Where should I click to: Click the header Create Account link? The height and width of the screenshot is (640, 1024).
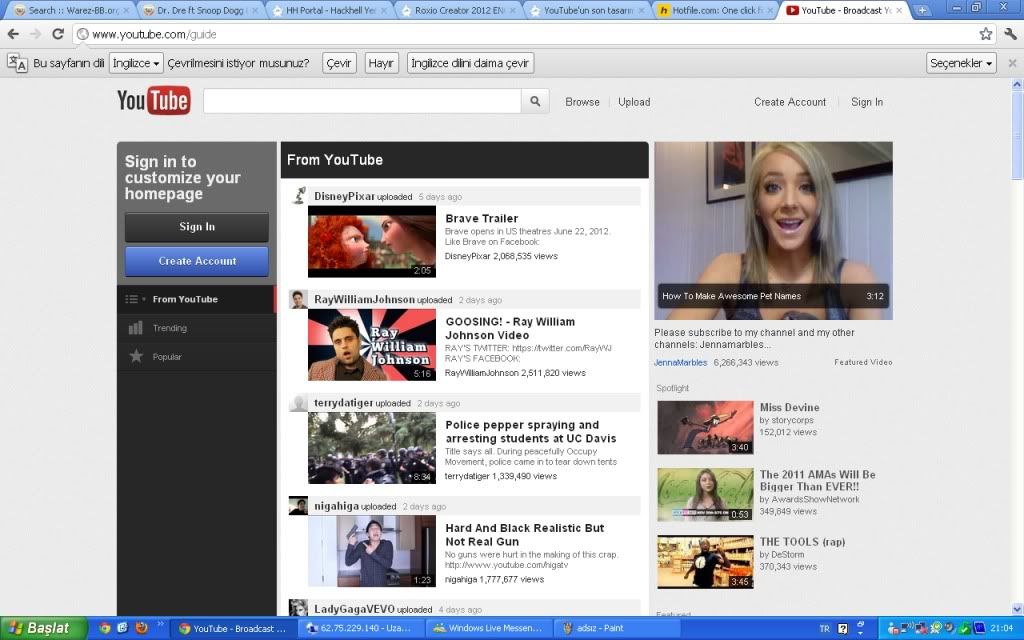click(790, 102)
